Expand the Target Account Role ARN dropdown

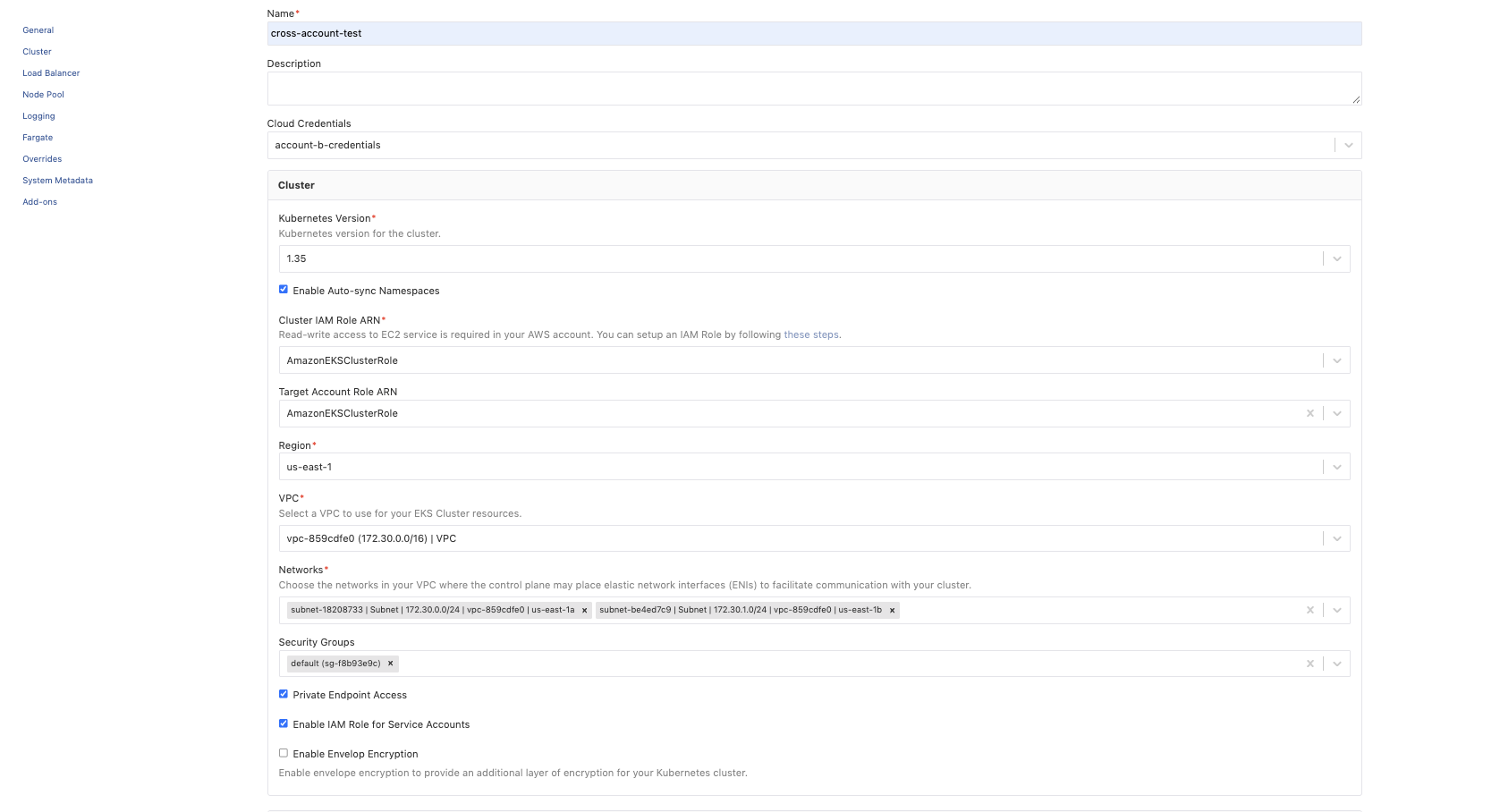coord(1336,413)
